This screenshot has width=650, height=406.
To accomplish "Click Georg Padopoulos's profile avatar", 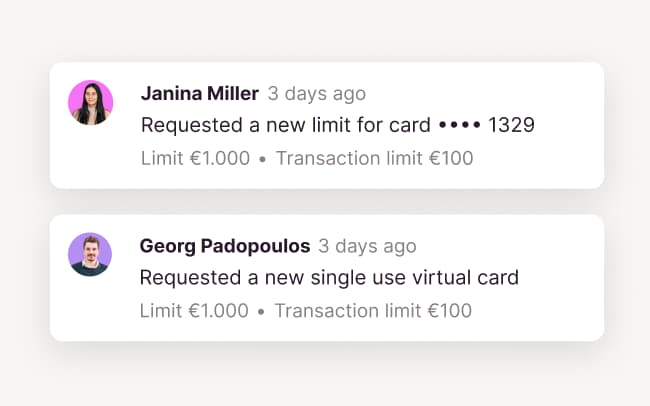I will tap(90, 255).
